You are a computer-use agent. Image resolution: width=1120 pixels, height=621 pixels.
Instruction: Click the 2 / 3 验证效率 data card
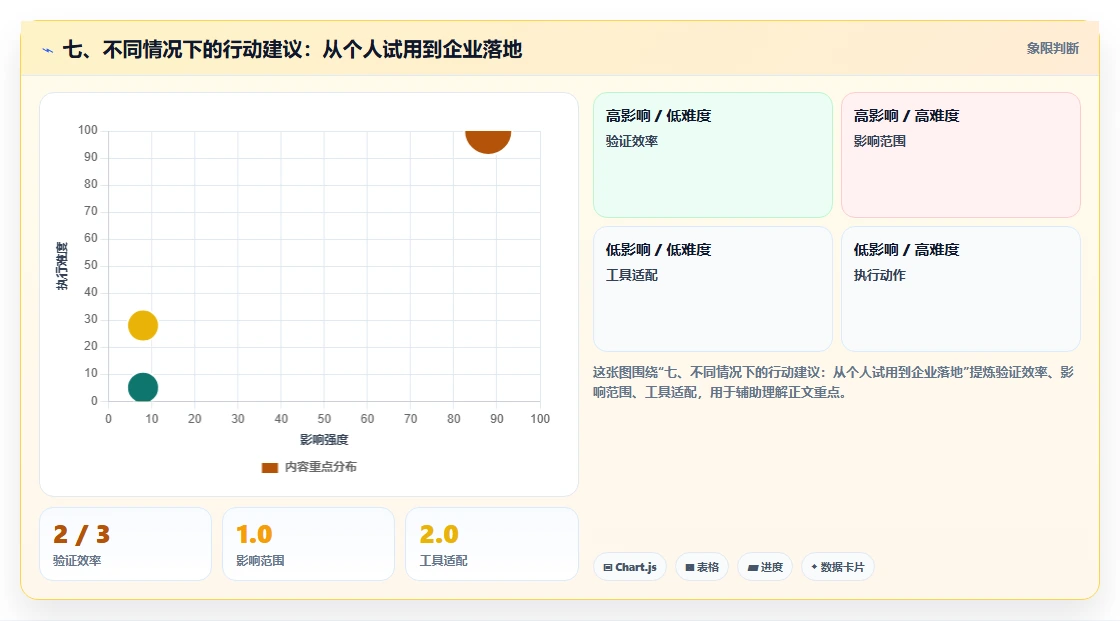click(126, 544)
